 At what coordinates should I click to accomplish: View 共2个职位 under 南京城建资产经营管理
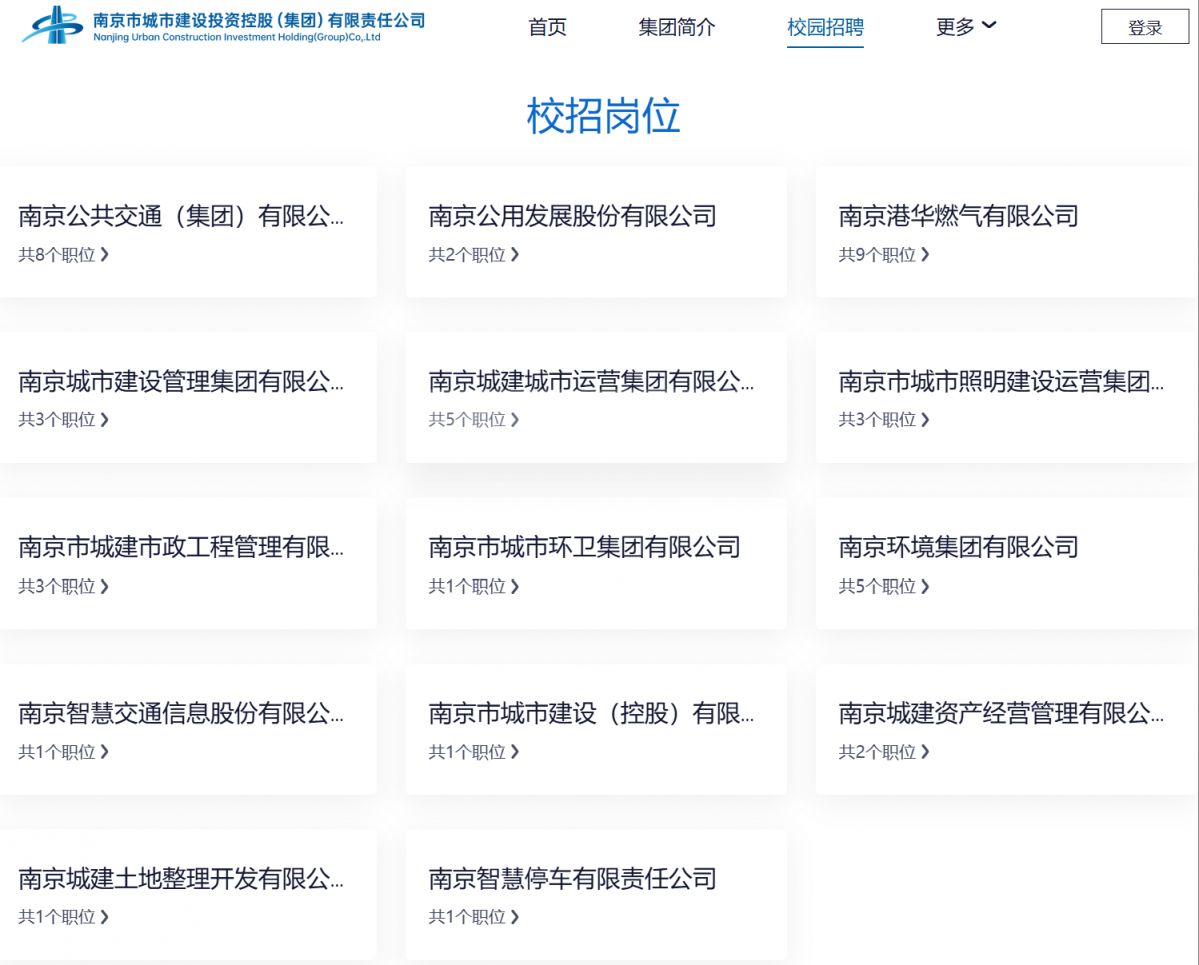pyautogui.click(x=883, y=752)
